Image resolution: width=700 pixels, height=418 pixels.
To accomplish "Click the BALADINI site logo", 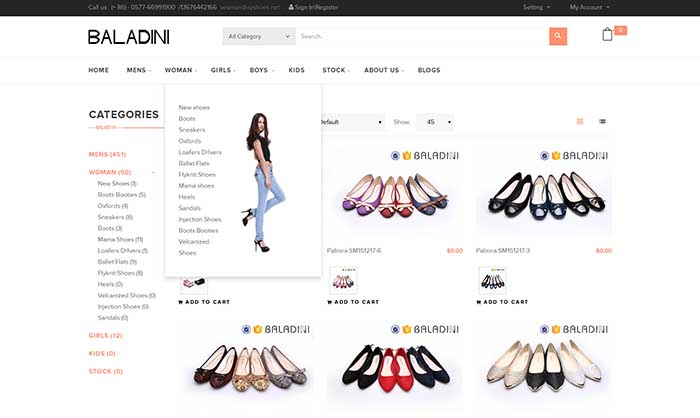I will [129, 37].
